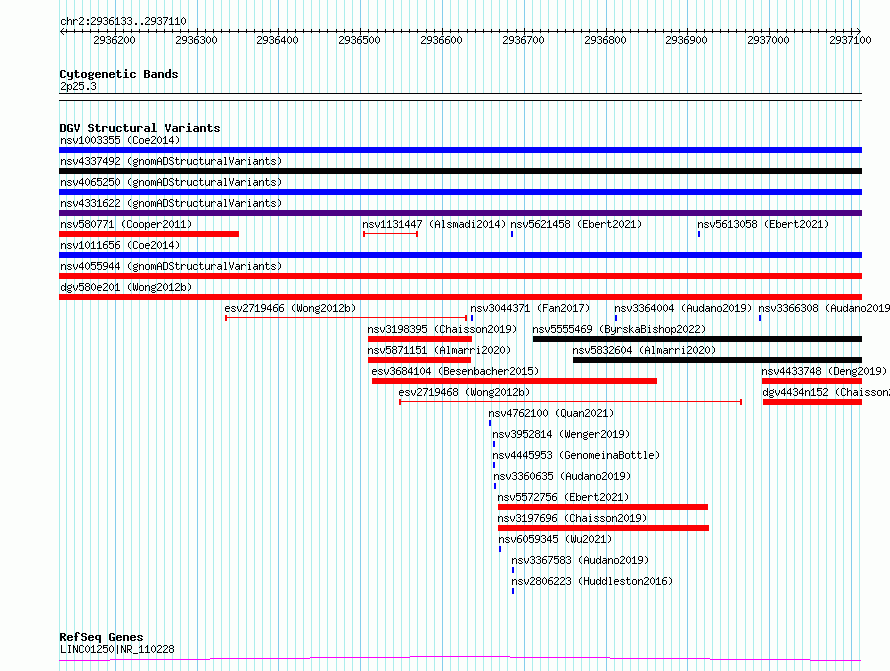Select variant nsv4433748 (Deng2019) label
Viewport: 890px width, 671px height.
824,371
